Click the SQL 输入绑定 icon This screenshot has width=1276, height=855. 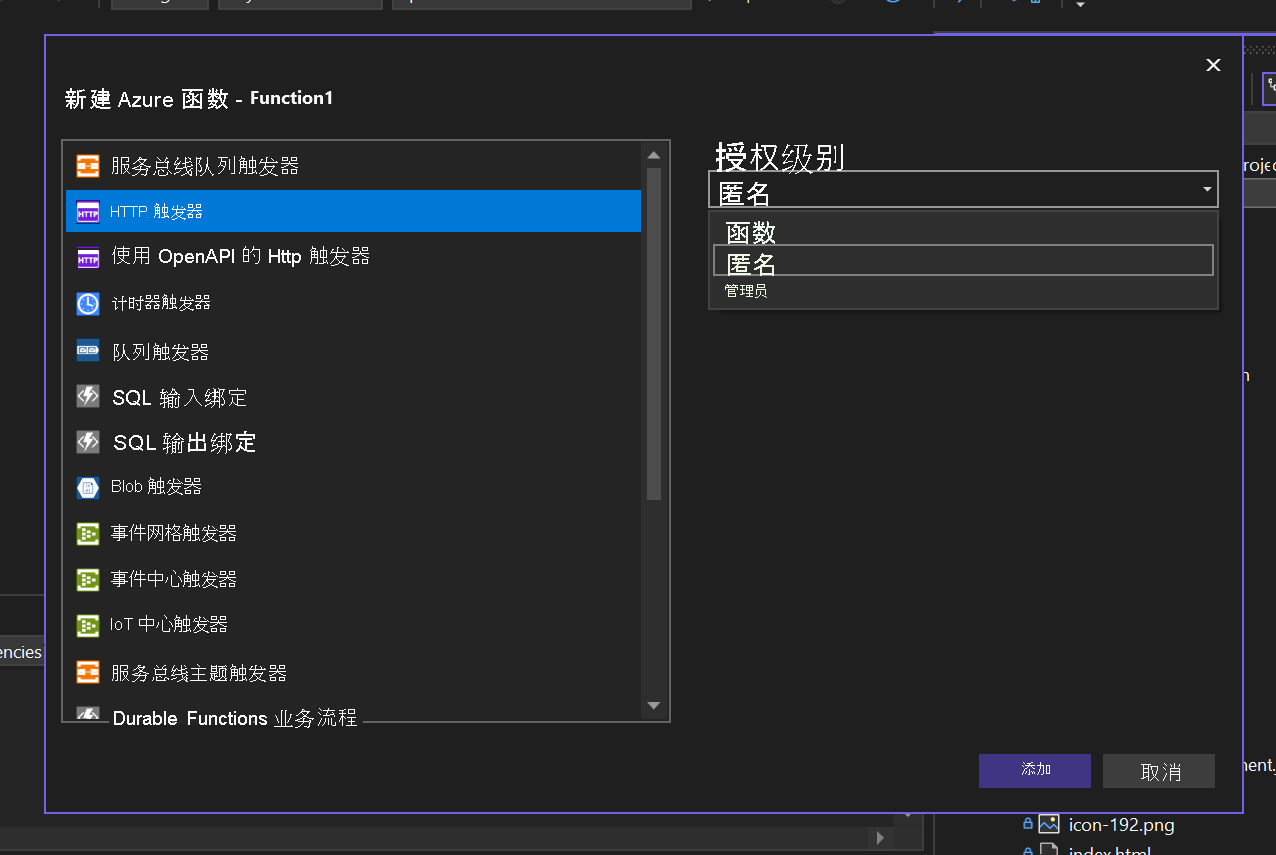pyautogui.click(x=88, y=397)
